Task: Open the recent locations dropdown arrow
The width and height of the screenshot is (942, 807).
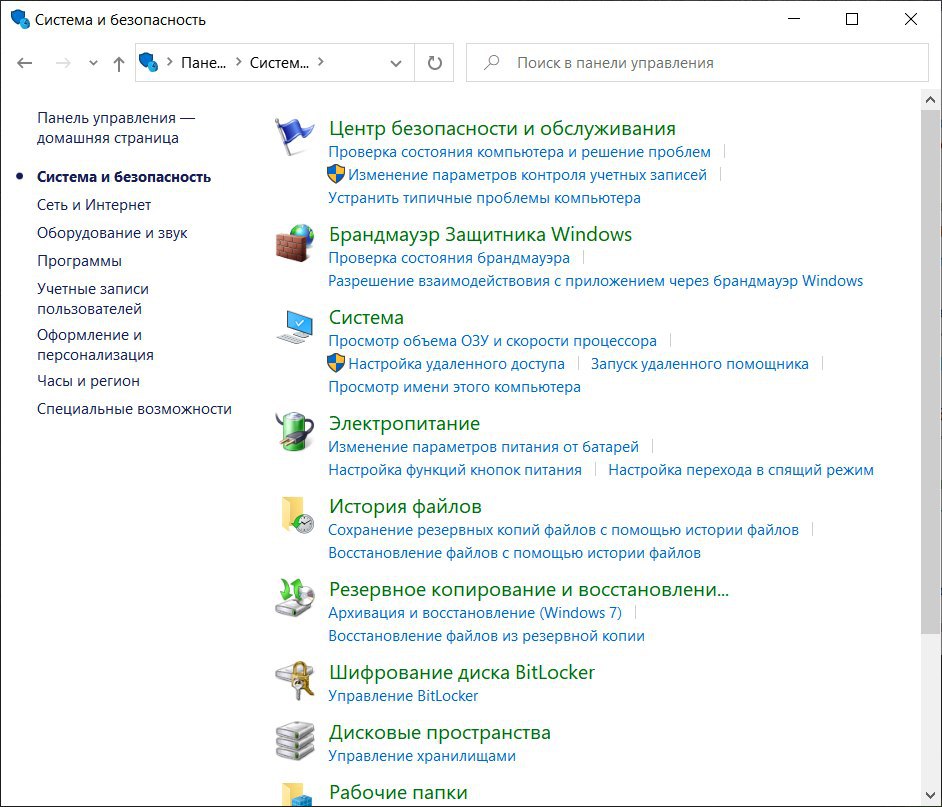Action: [93, 62]
